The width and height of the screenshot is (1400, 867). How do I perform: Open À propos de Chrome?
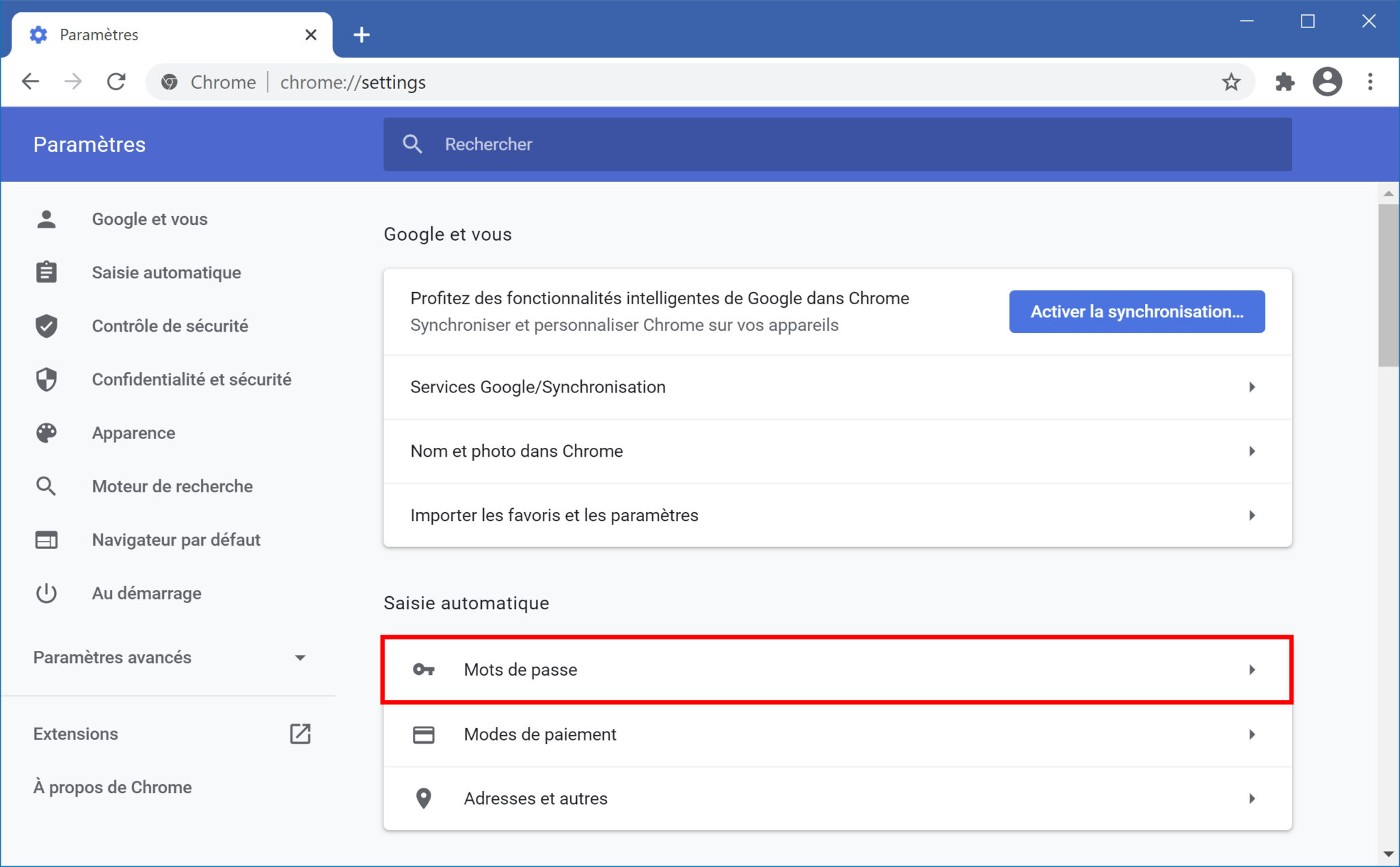pos(112,787)
